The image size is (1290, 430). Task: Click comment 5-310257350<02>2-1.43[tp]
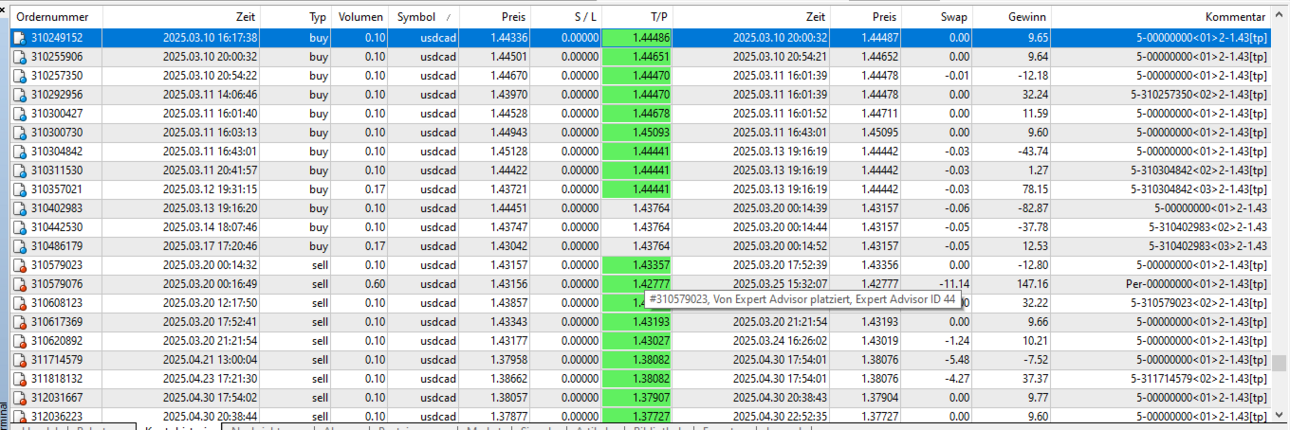tap(1200, 95)
